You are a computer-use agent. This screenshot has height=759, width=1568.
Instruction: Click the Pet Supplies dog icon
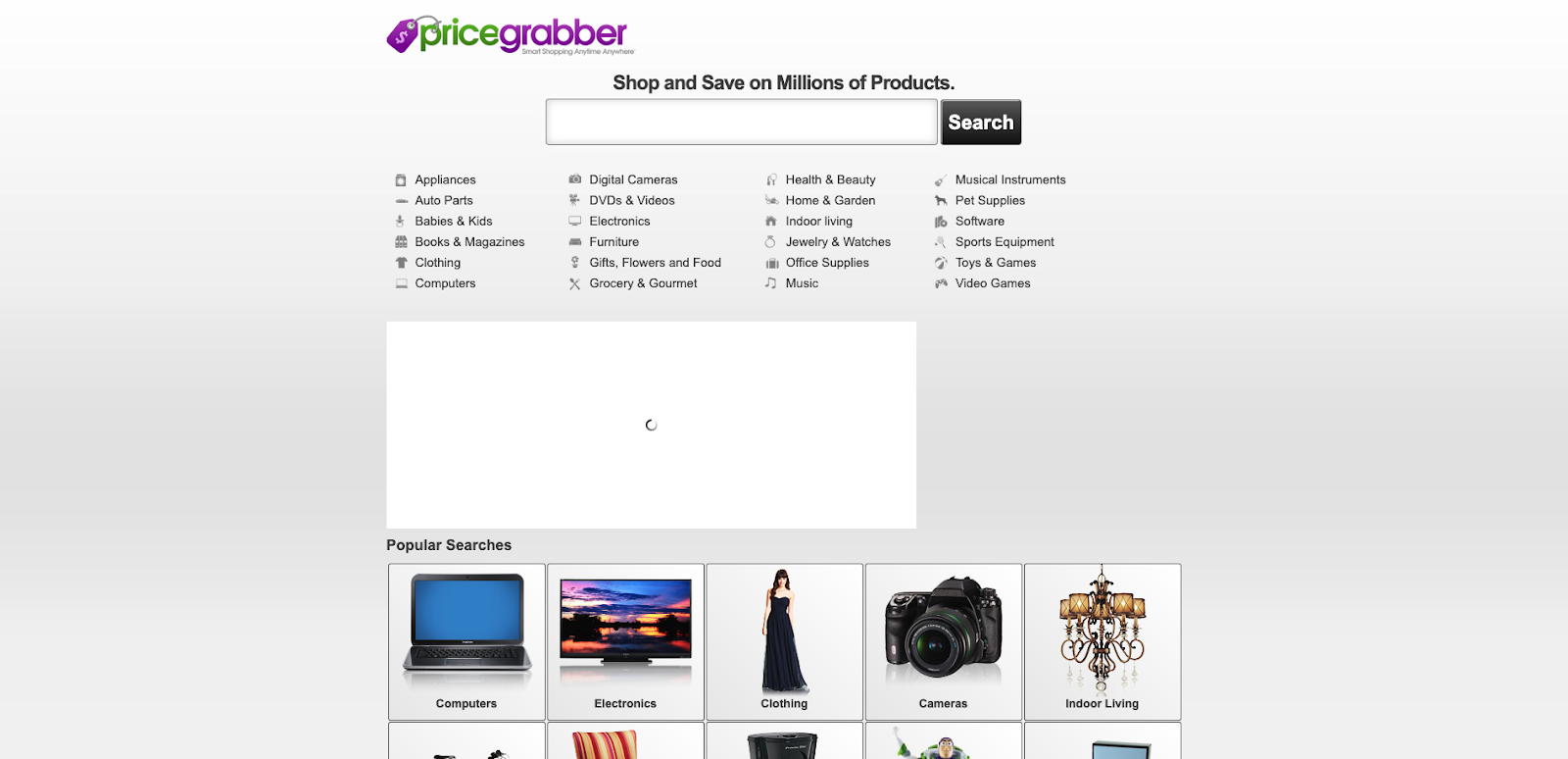tap(941, 201)
